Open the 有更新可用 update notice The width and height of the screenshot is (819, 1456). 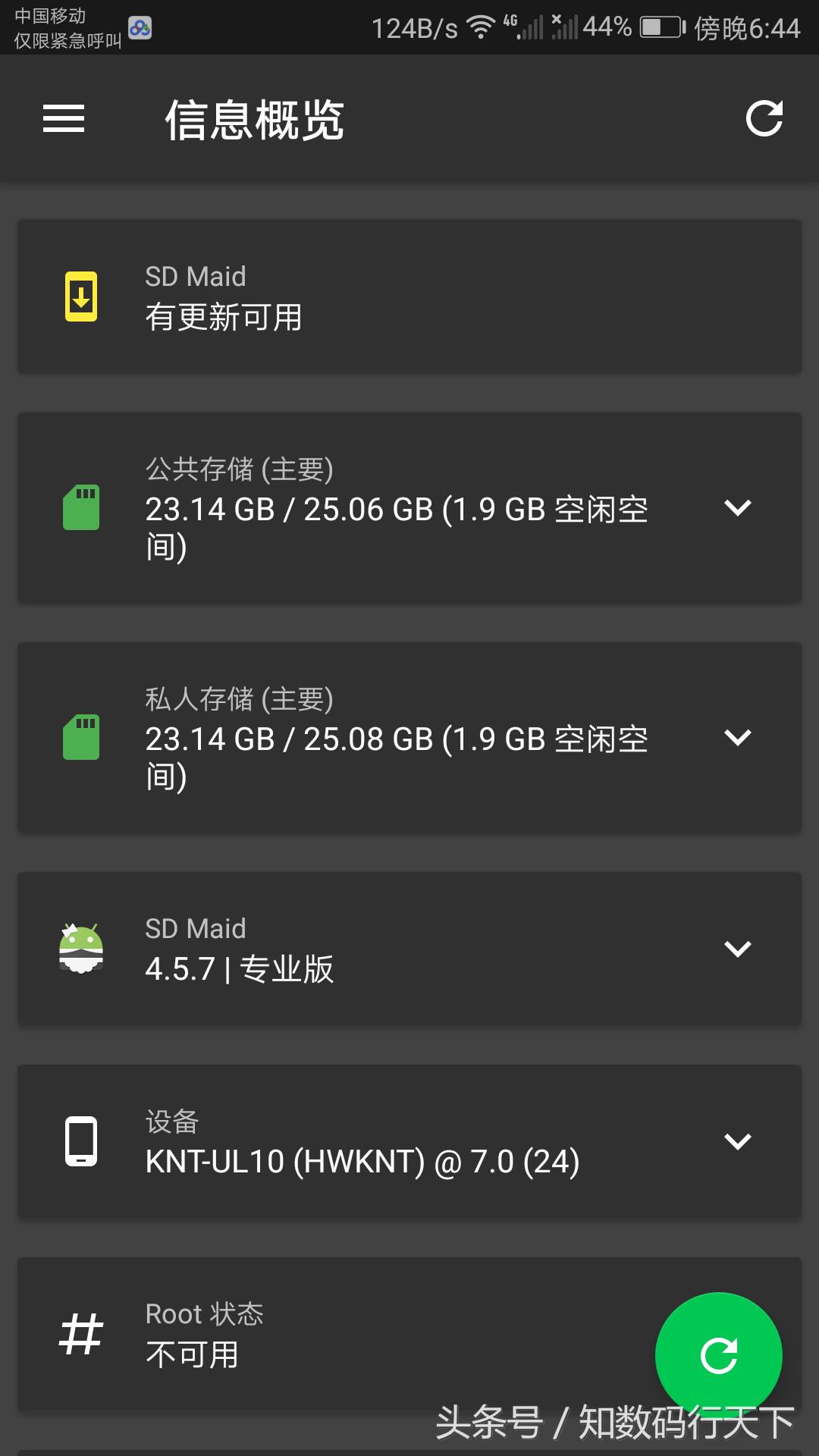tap(224, 317)
